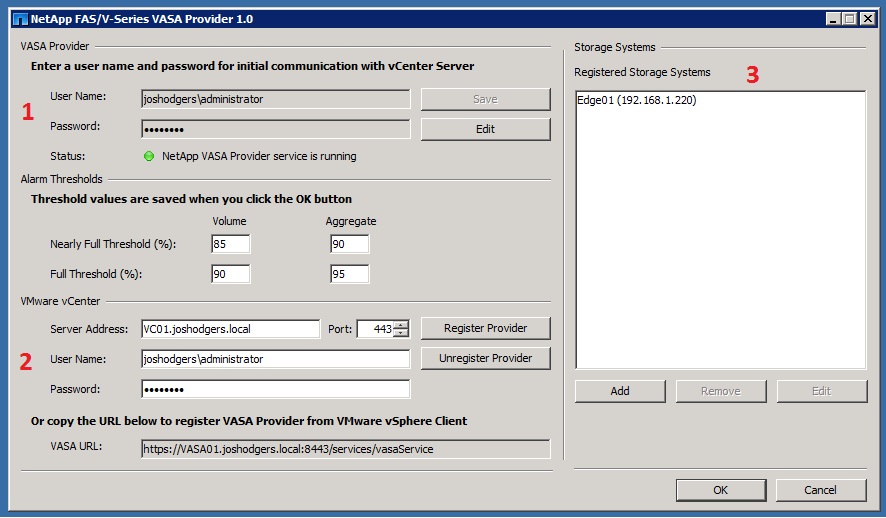Click the vCenter Server Address field

pyautogui.click(x=230, y=329)
